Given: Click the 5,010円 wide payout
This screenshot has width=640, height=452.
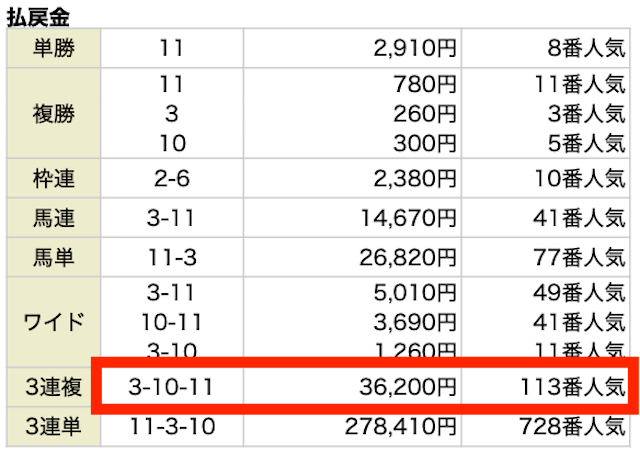Looking at the screenshot, I should (x=414, y=293).
